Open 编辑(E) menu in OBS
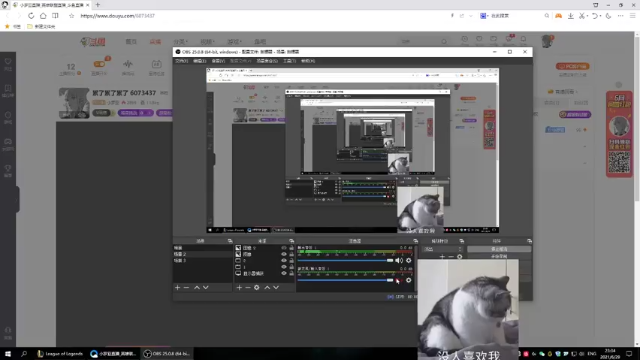This screenshot has height=360, width=640. tap(200, 61)
